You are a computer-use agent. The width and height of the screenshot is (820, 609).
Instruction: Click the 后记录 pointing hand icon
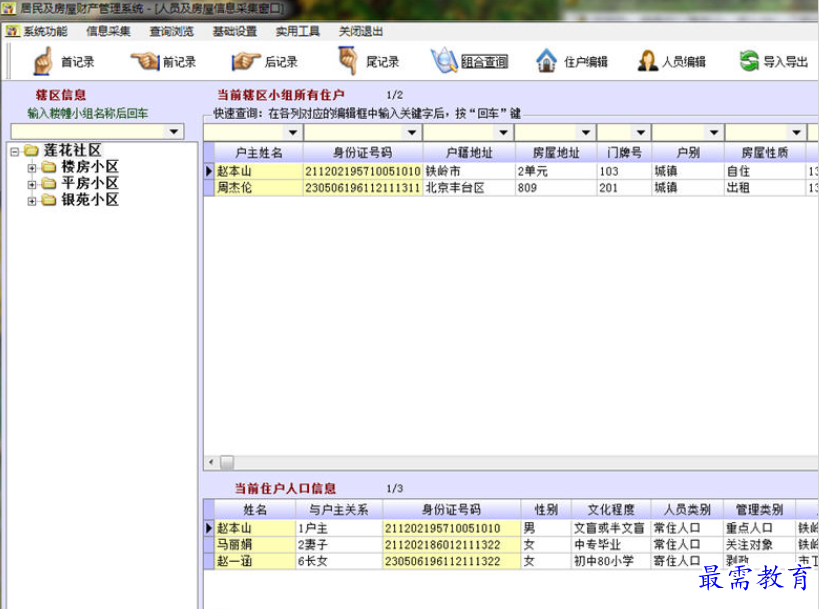[x=246, y=61]
